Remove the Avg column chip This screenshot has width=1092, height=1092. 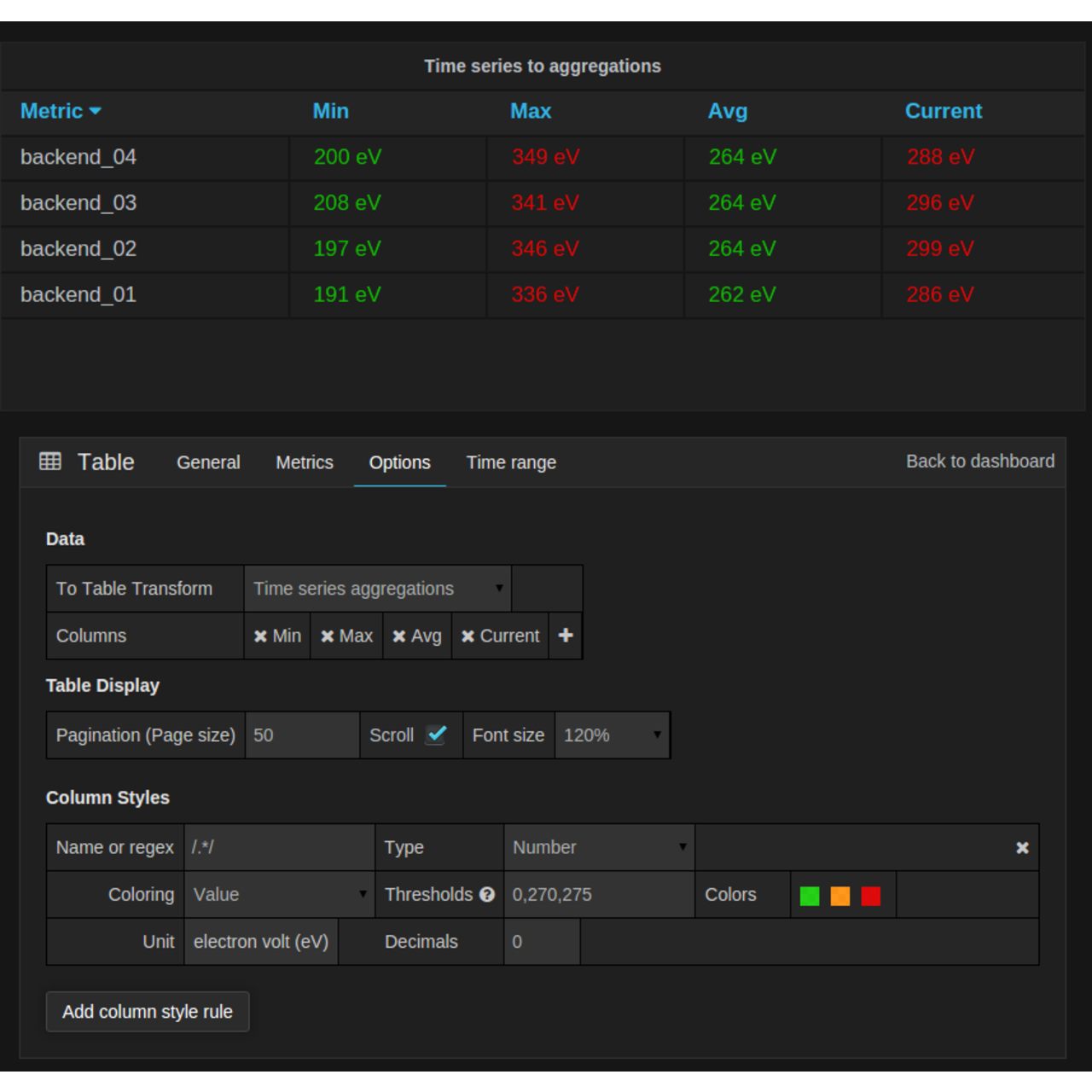point(398,636)
